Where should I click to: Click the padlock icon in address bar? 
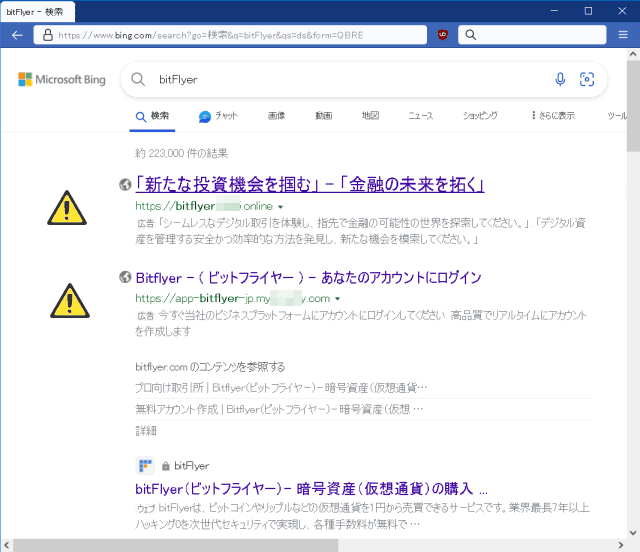click(x=48, y=35)
